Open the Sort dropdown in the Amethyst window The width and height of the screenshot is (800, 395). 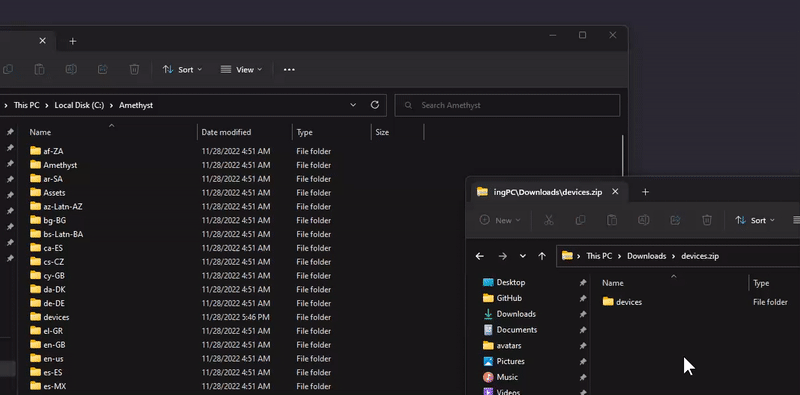(x=182, y=69)
